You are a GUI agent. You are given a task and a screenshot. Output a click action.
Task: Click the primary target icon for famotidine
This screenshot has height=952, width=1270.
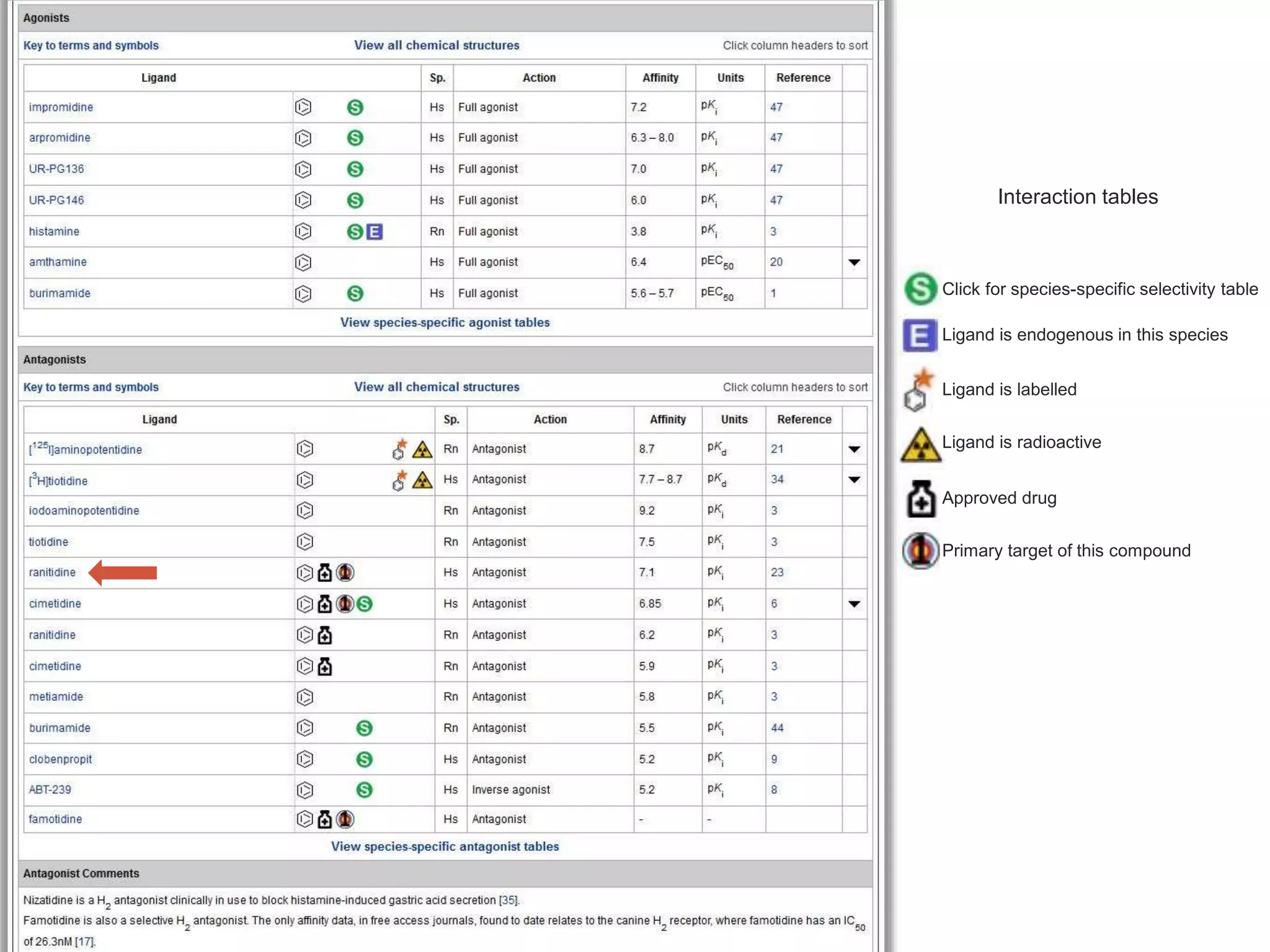(345, 819)
